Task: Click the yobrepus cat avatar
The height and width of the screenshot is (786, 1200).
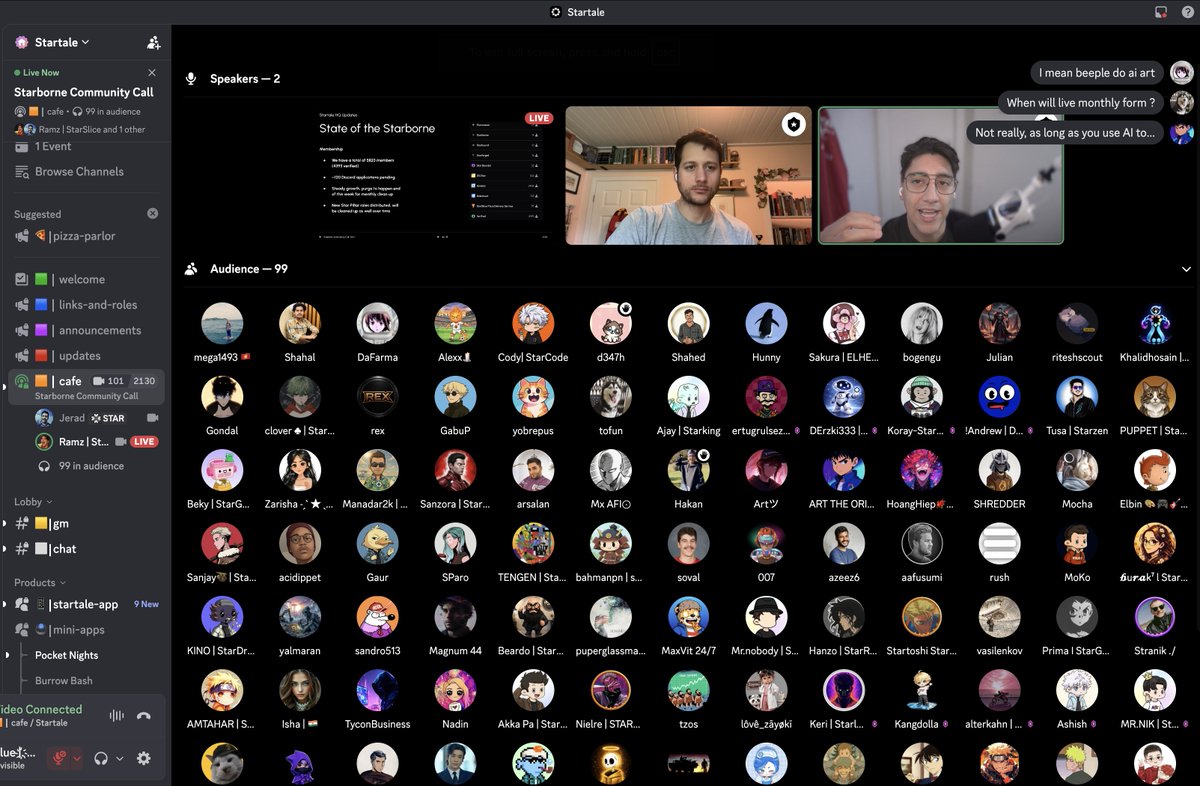Action: (x=533, y=397)
